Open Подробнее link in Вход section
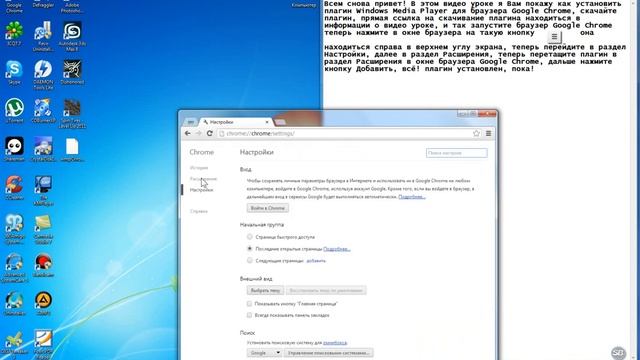 click(412, 197)
